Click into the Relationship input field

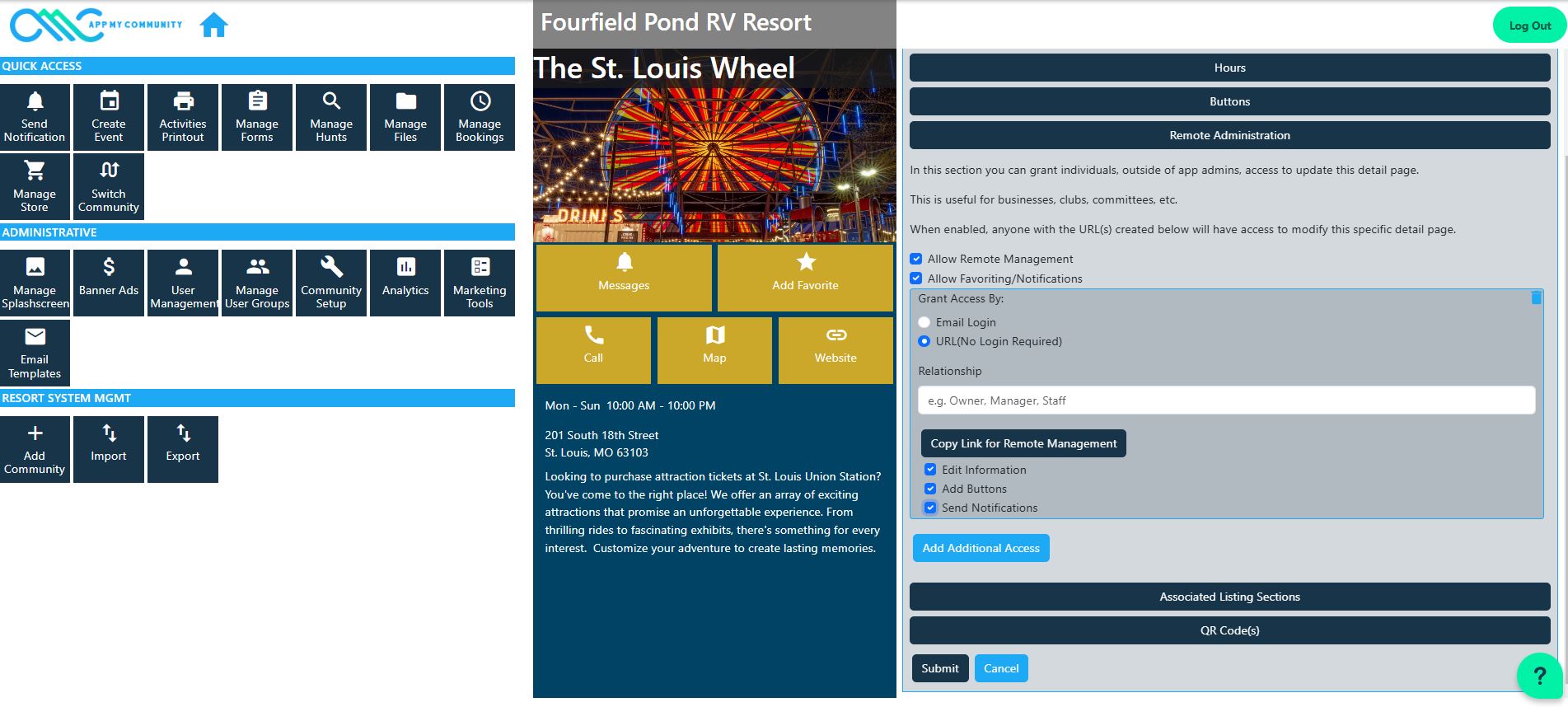1226,400
